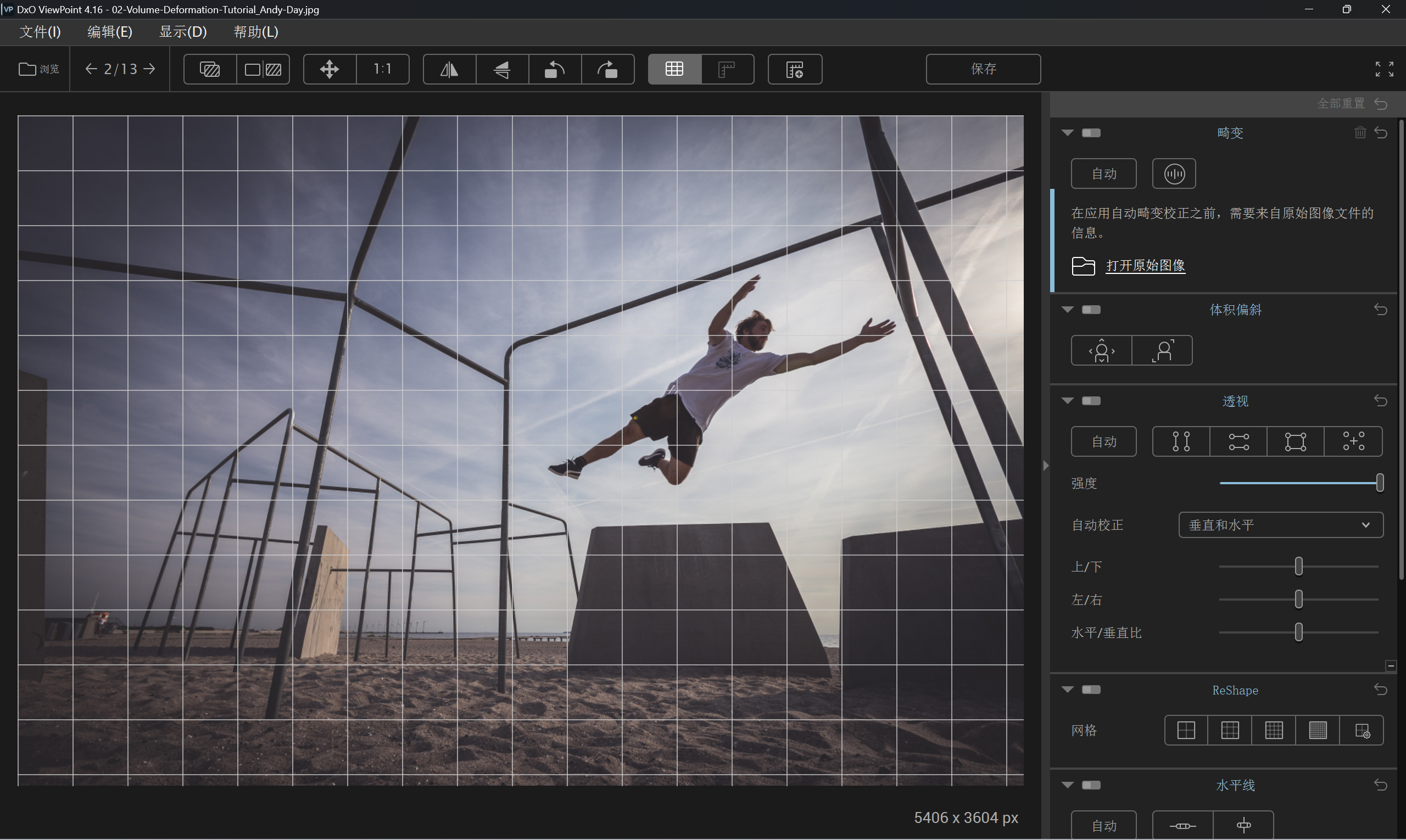Select the force parallel verticals tool

click(1181, 441)
